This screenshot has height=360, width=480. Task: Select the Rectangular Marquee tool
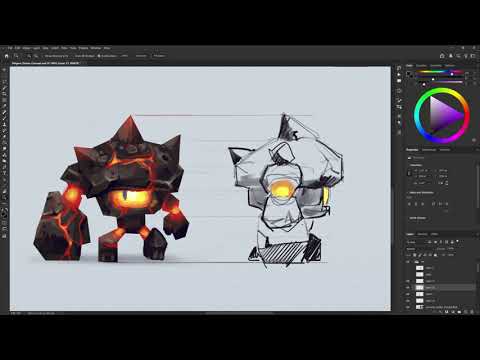tap(4, 81)
